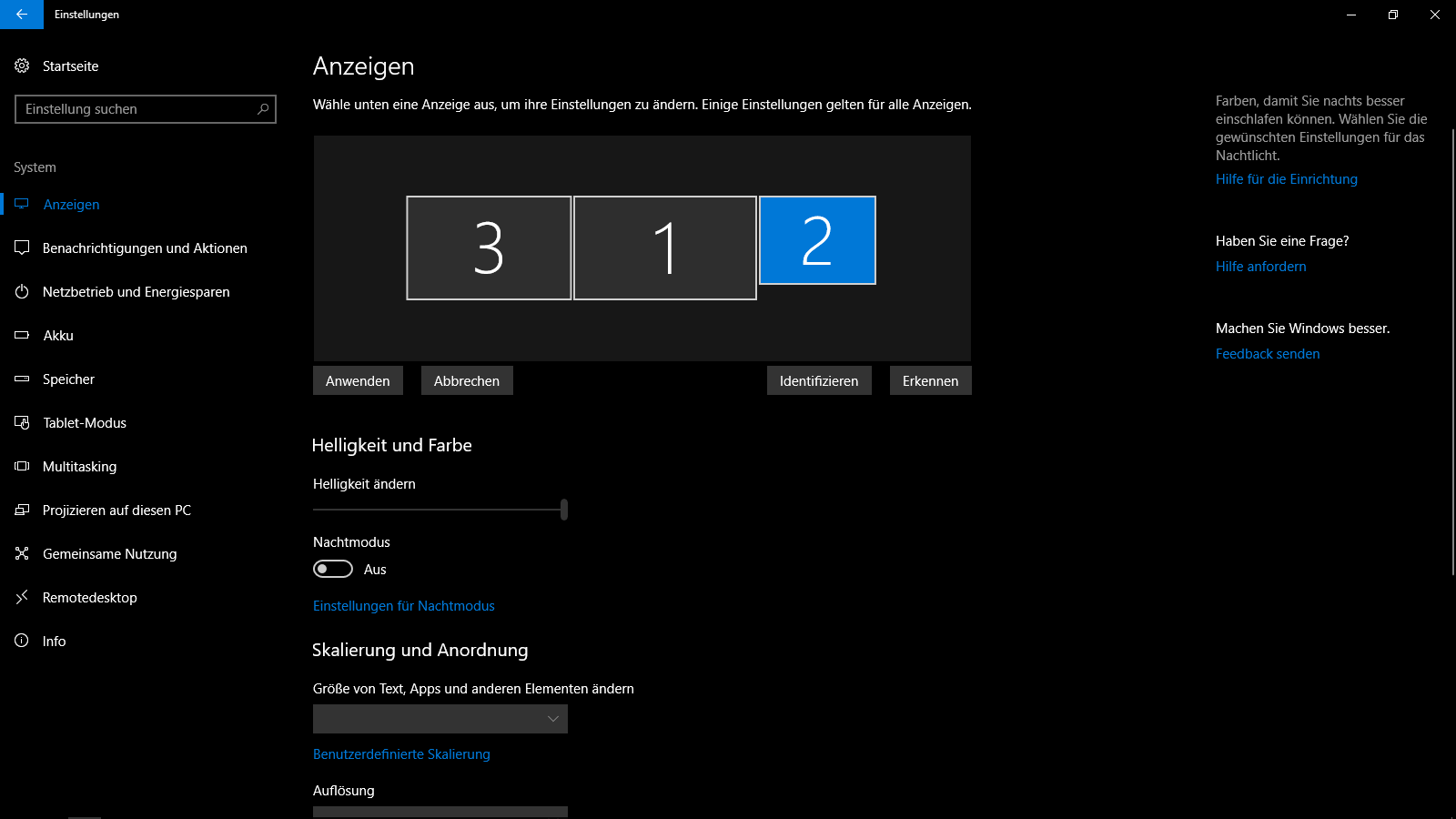Click the Tablet-Modus icon
1456x819 pixels.
click(22, 422)
